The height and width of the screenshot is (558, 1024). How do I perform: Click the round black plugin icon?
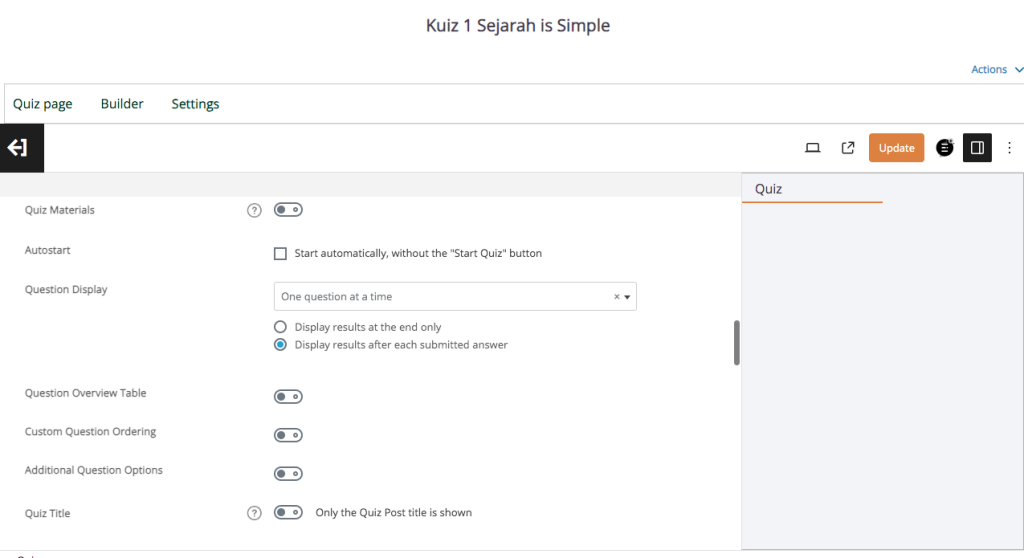(944, 148)
